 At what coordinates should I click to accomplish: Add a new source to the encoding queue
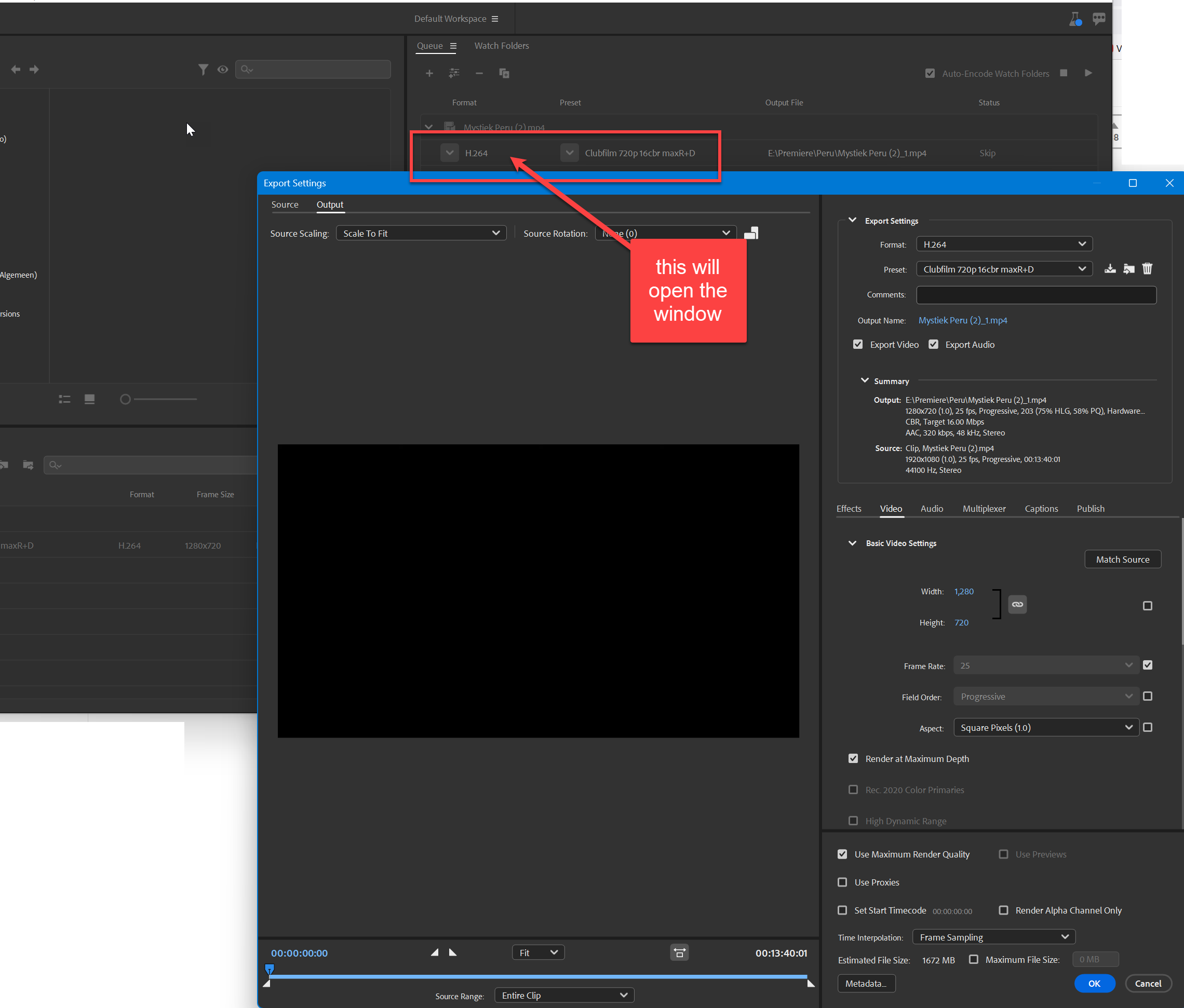pos(429,73)
